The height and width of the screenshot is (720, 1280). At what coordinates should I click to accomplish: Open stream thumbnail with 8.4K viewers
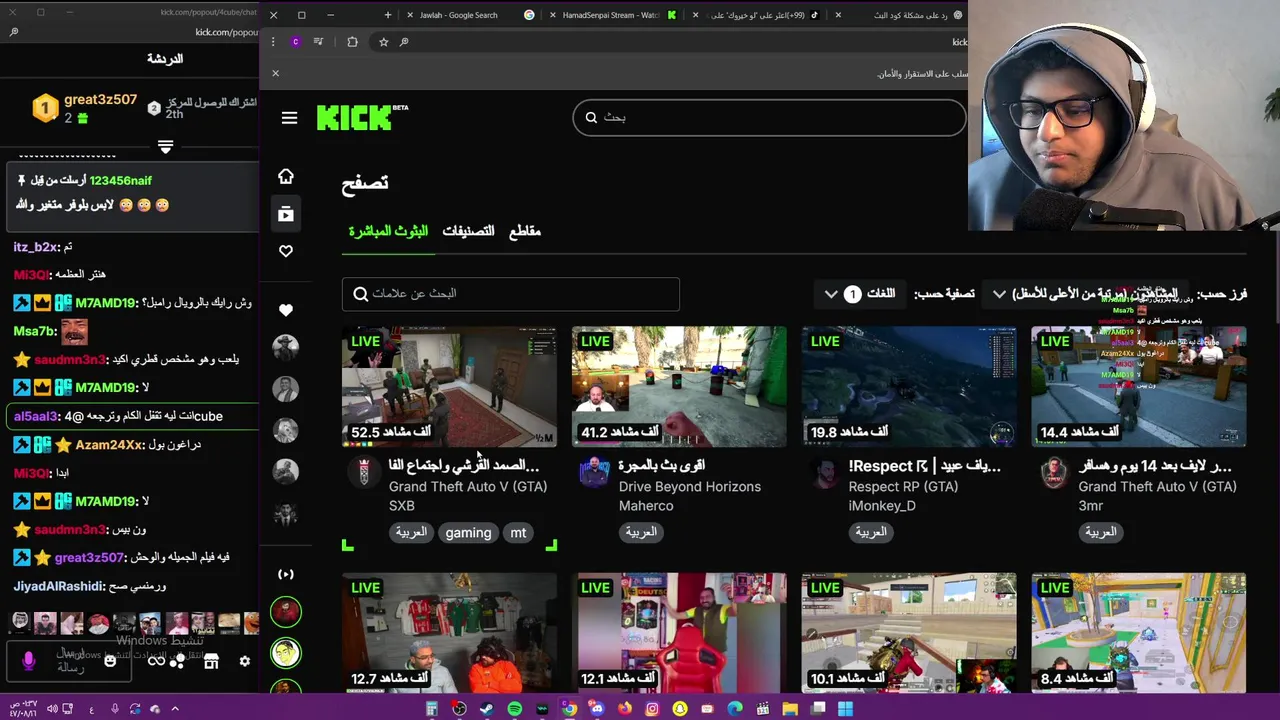[x=1139, y=633]
